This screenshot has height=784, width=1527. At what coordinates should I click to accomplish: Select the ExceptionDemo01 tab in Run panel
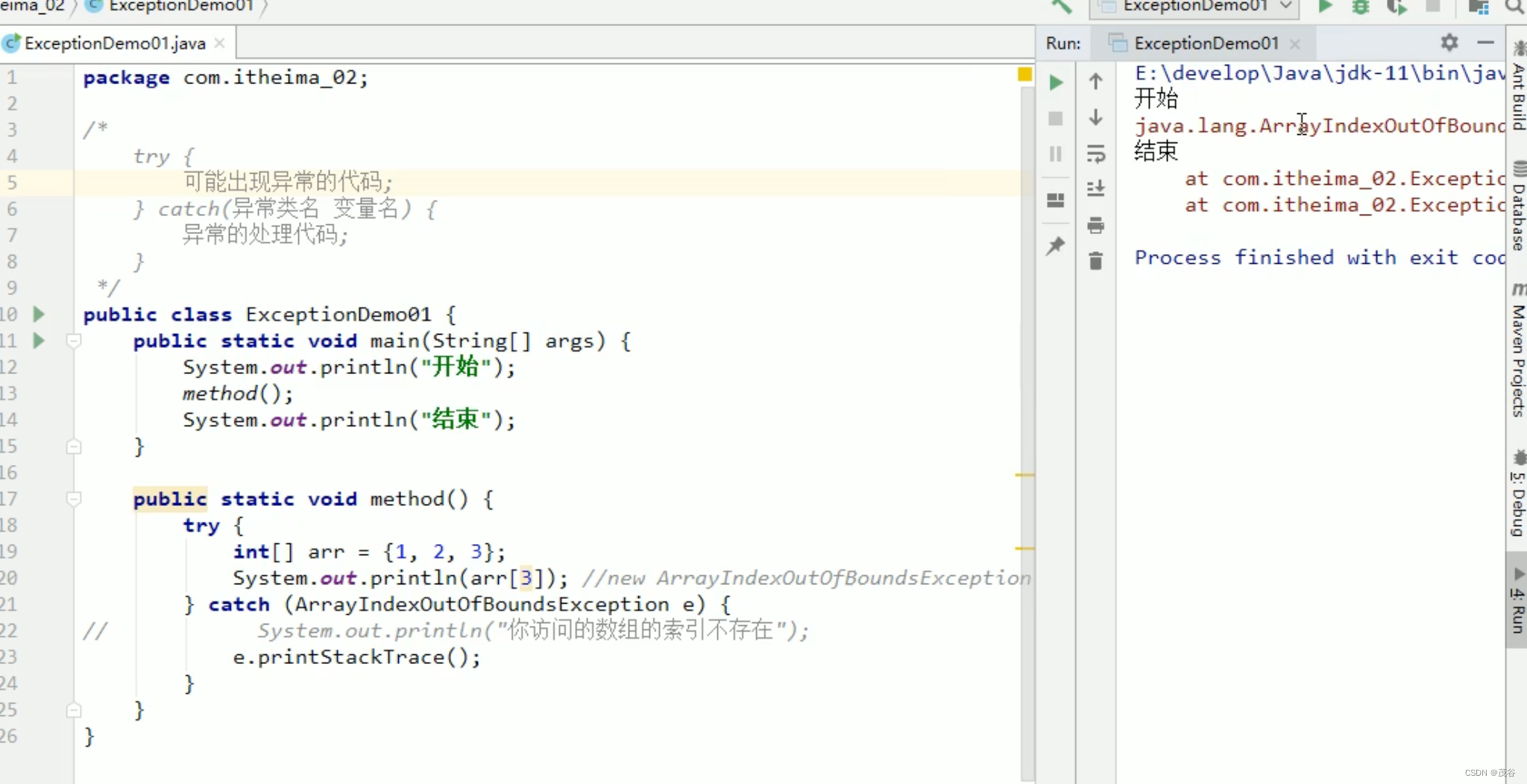tap(1206, 43)
